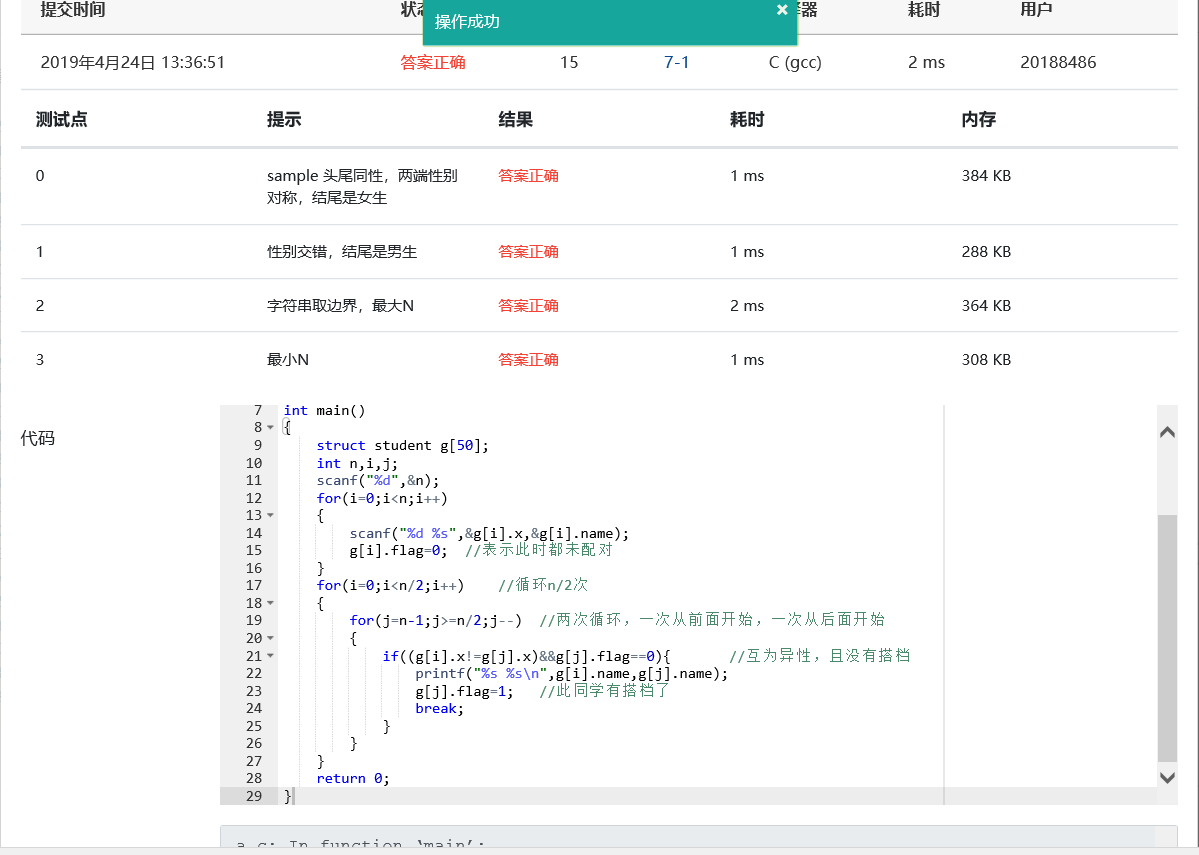The height and width of the screenshot is (855, 1199).
Task: Click the code editor scroll up arrow
Action: coord(1167,432)
